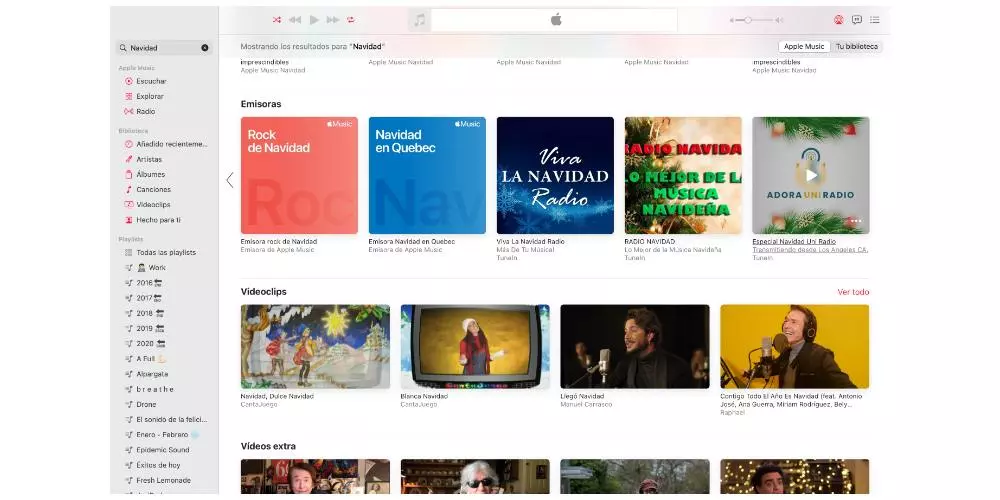Open Navidad, Dulce Navidad video thumbnail

(x=315, y=346)
